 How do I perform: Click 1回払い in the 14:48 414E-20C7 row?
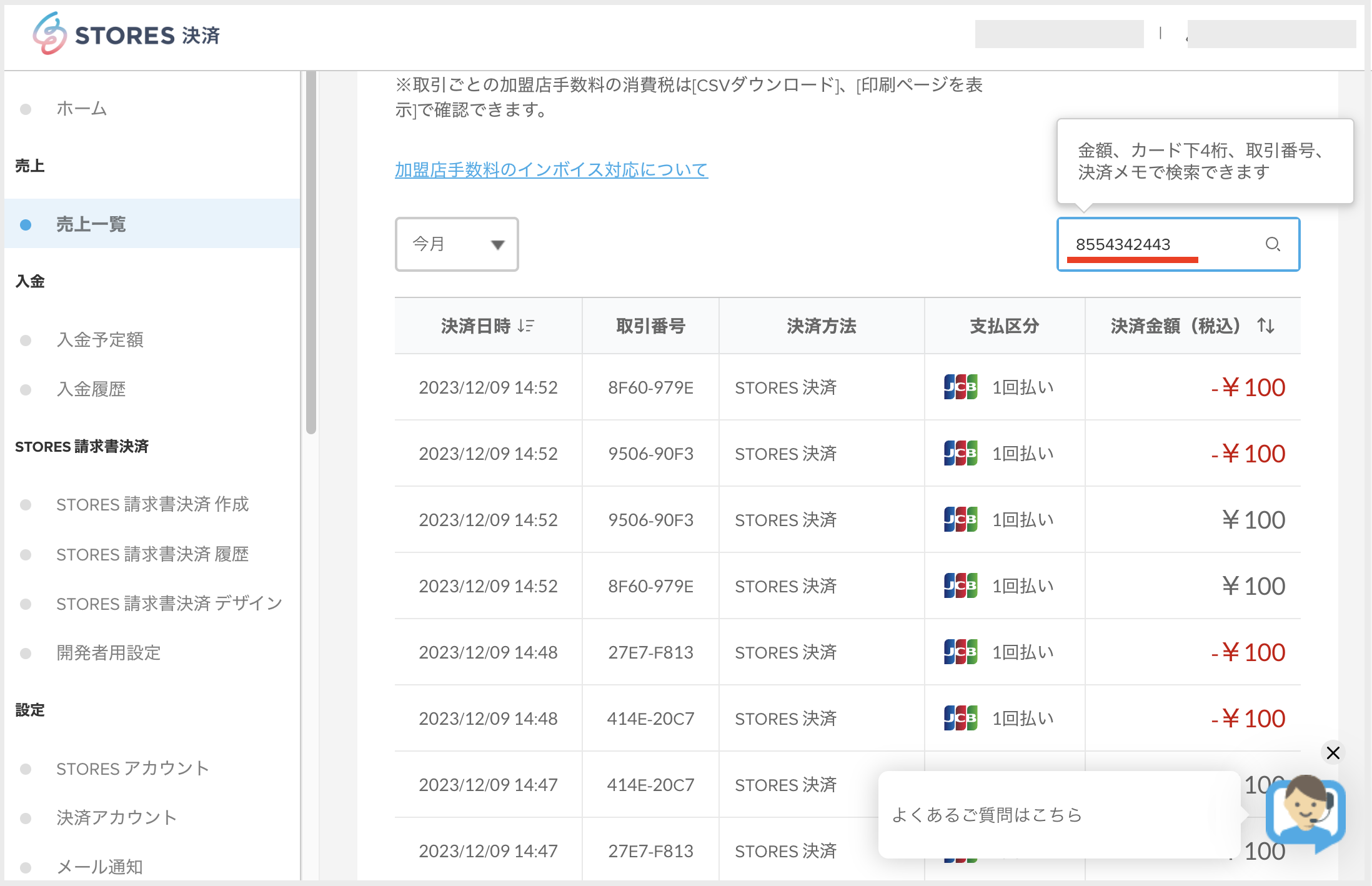1023,719
